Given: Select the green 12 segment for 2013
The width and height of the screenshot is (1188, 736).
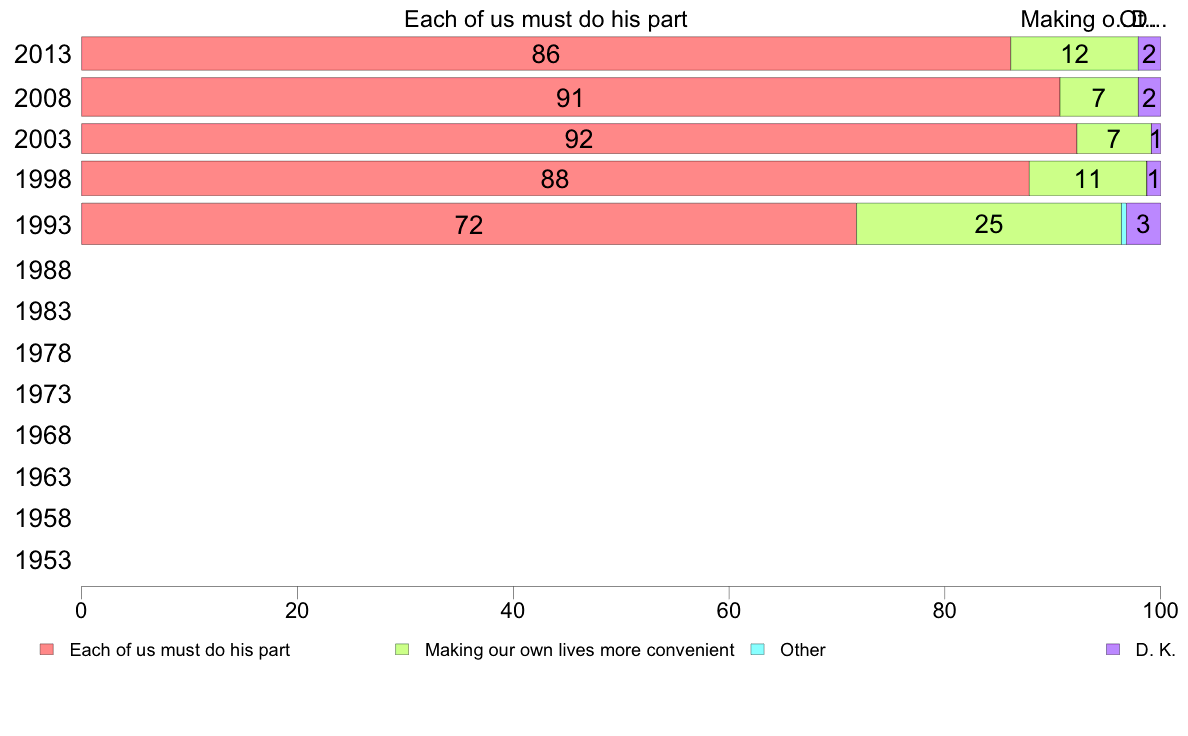Looking at the screenshot, I should (x=1074, y=54).
